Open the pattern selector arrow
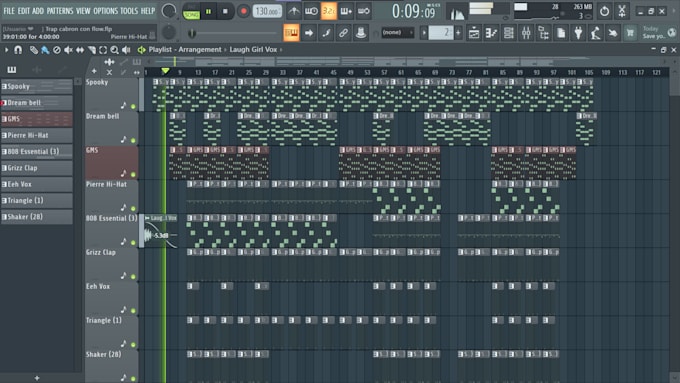680x383 pixels. [424, 33]
